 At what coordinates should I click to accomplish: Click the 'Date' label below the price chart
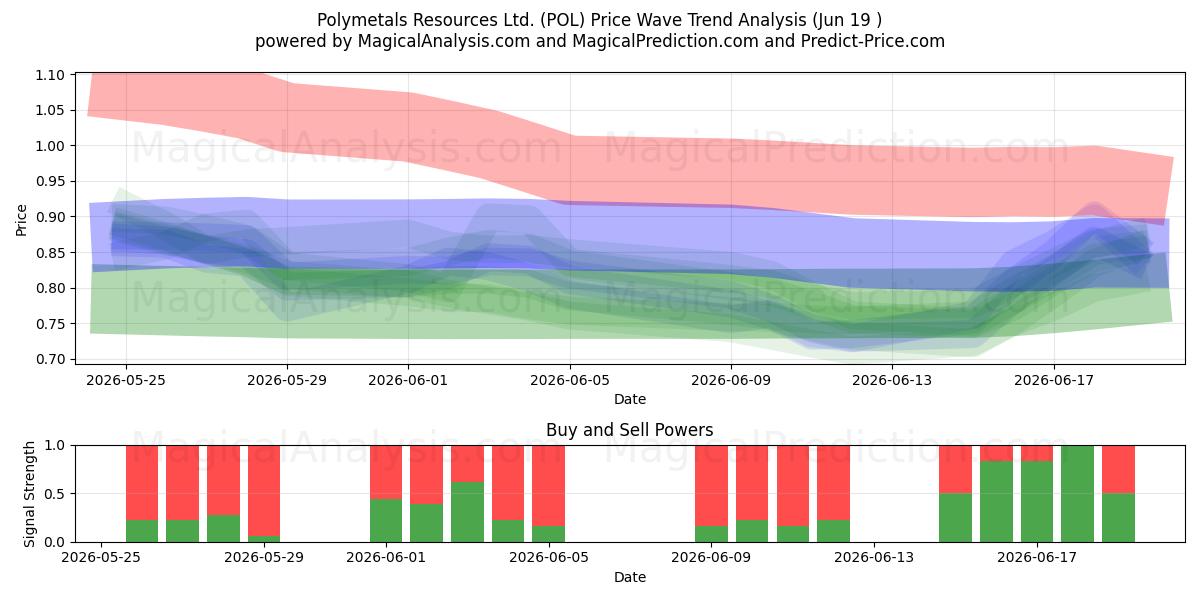(x=630, y=399)
